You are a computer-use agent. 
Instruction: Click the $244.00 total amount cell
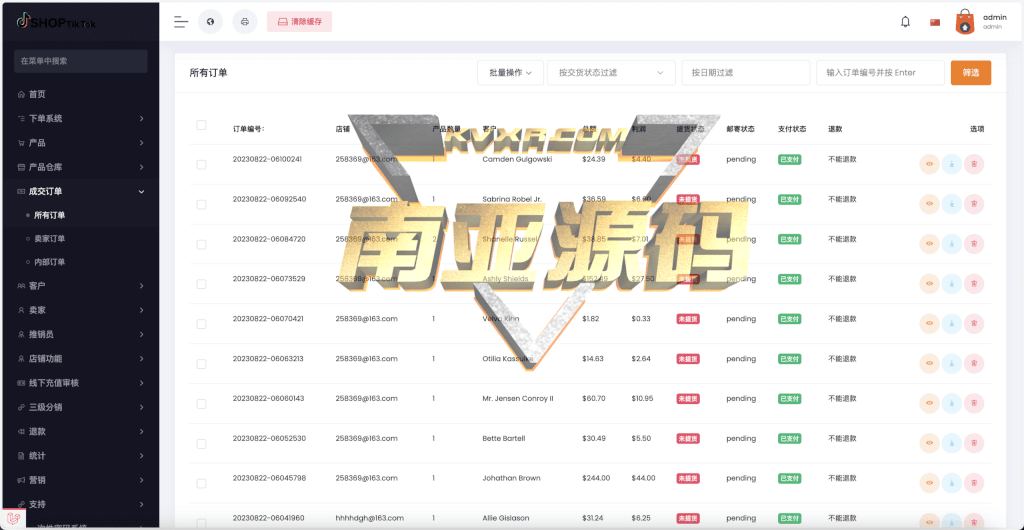596,478
